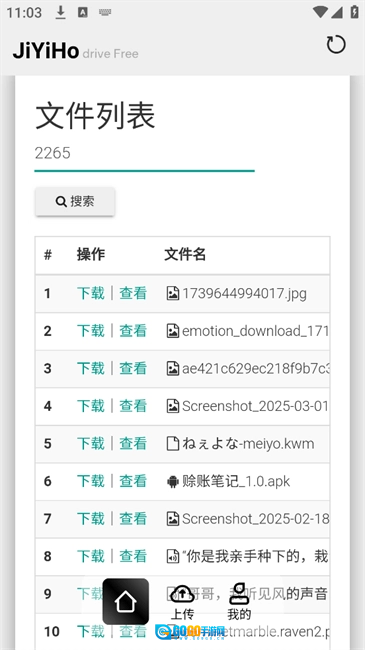365x650 pixels.
Task: Tap the letter A input icon in status bar
Action: [83, 12]
